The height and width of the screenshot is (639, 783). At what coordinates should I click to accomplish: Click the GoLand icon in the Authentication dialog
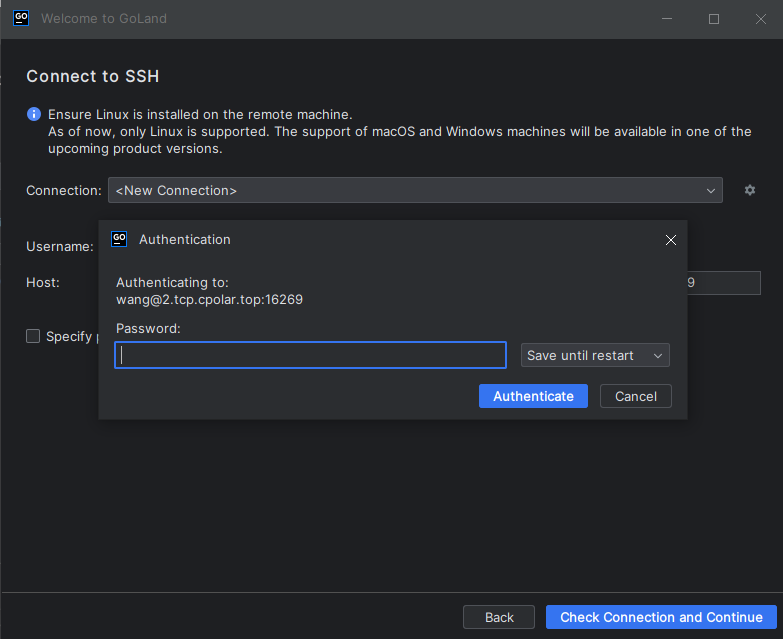(x=119, y=239)
